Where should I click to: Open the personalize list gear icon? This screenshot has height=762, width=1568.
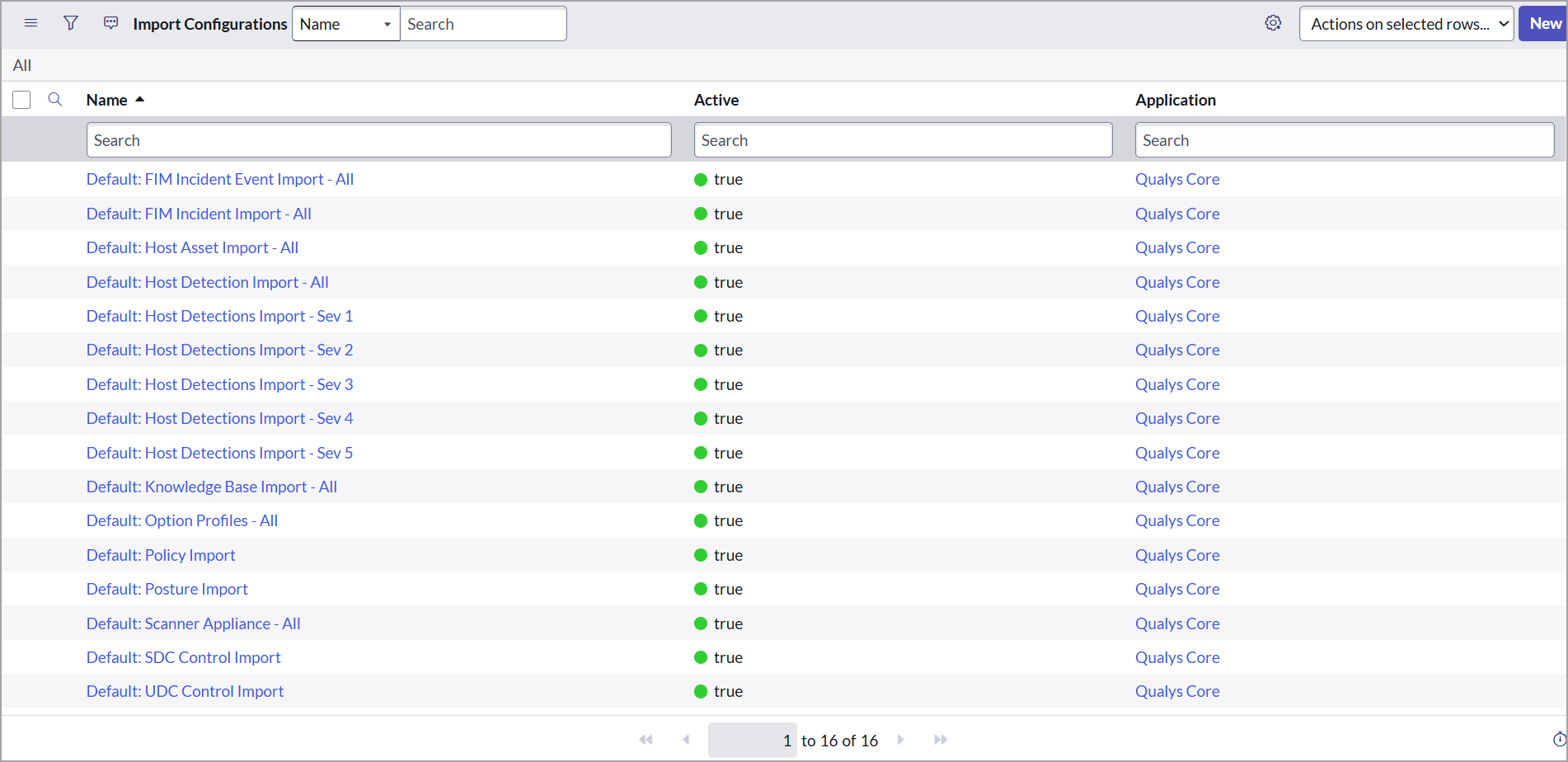coord(1273,23)
